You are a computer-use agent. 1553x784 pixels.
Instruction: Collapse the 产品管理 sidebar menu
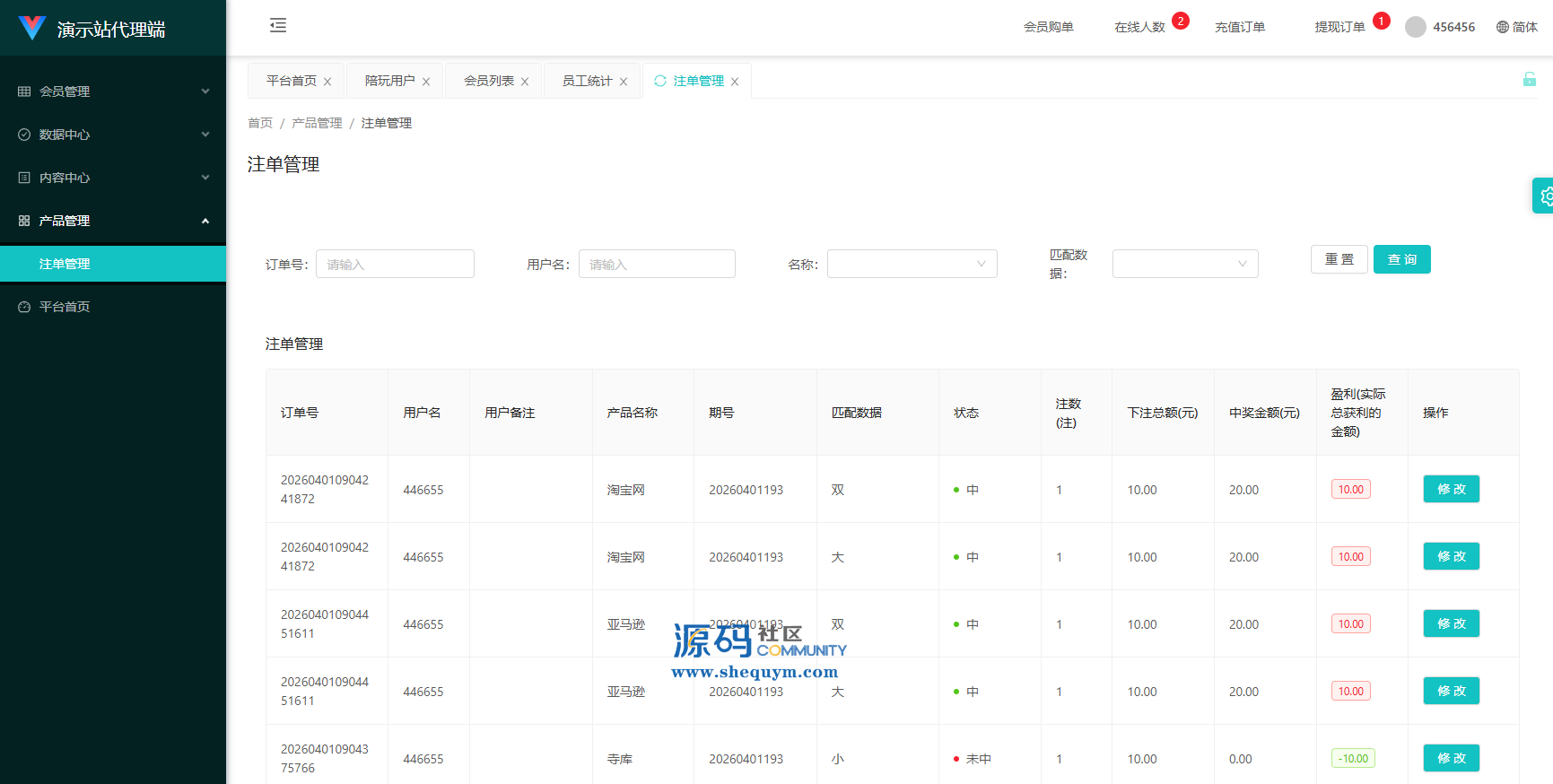click(x=113, y=221)
